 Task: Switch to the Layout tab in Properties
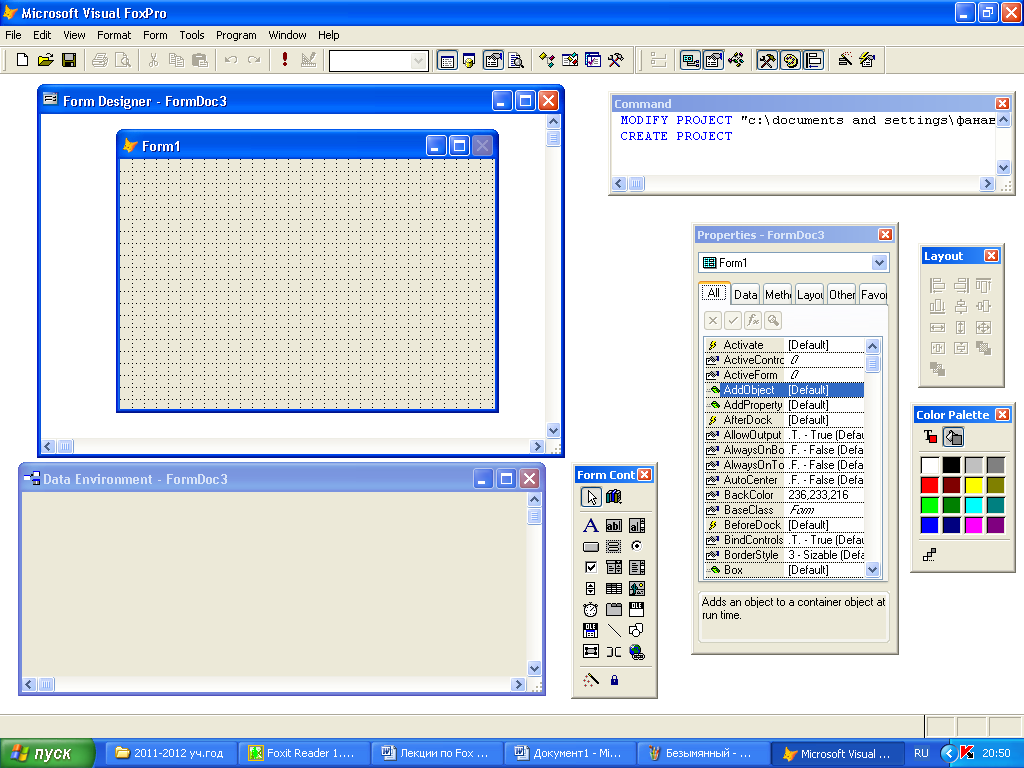tap(810, 295)
